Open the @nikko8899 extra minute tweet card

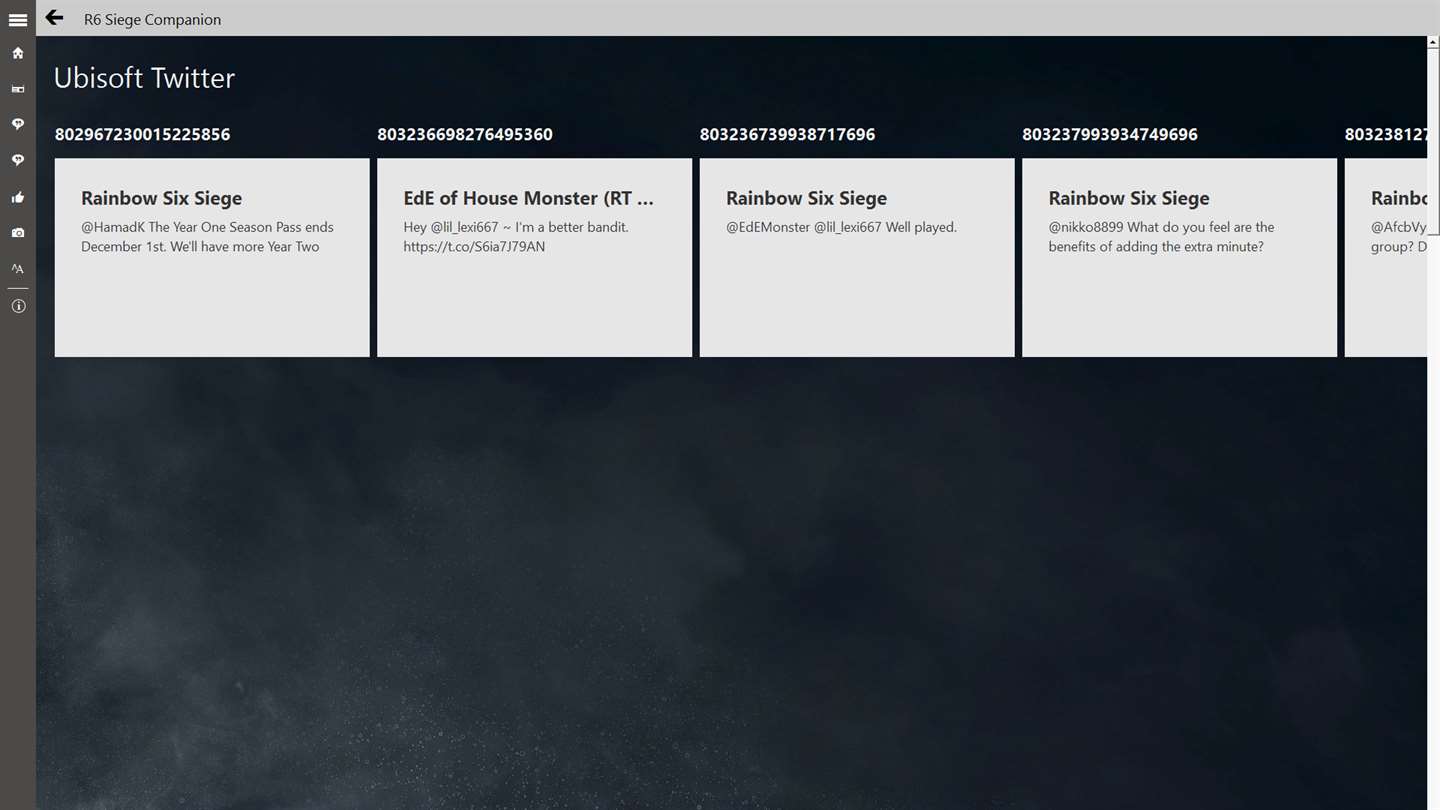pos(1179,257)
